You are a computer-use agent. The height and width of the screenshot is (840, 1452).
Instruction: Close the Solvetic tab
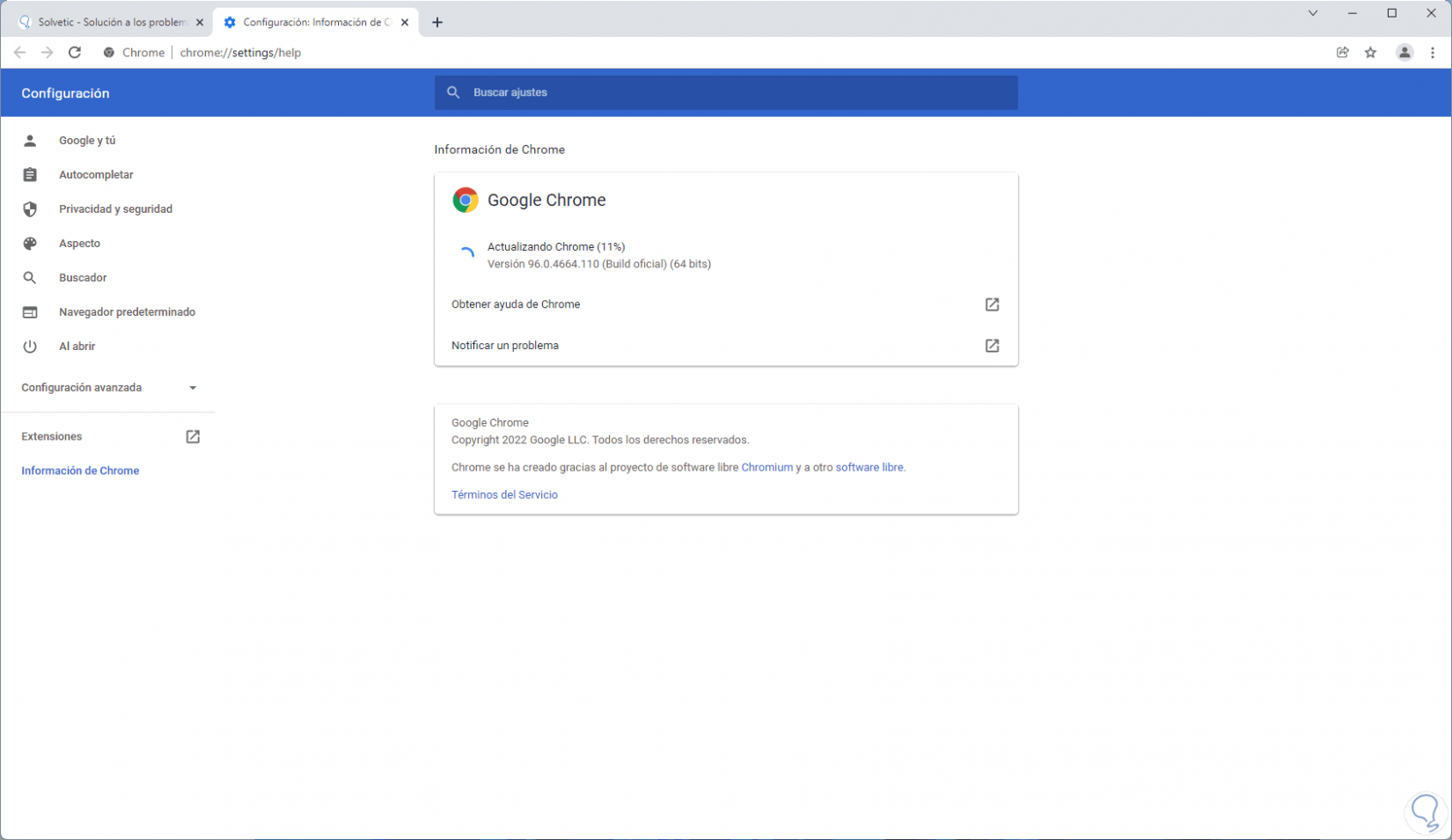(200, 23)
